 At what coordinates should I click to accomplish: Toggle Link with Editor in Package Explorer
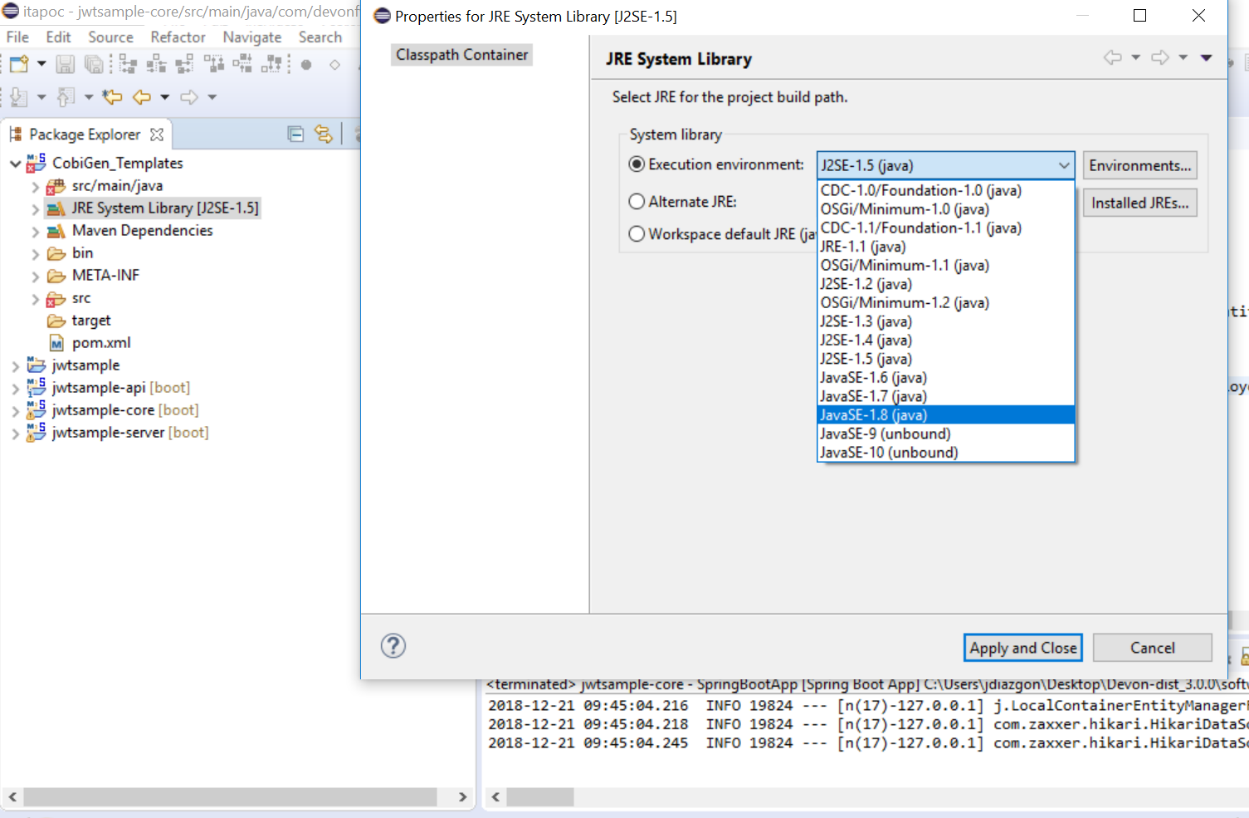pos(323,134)
